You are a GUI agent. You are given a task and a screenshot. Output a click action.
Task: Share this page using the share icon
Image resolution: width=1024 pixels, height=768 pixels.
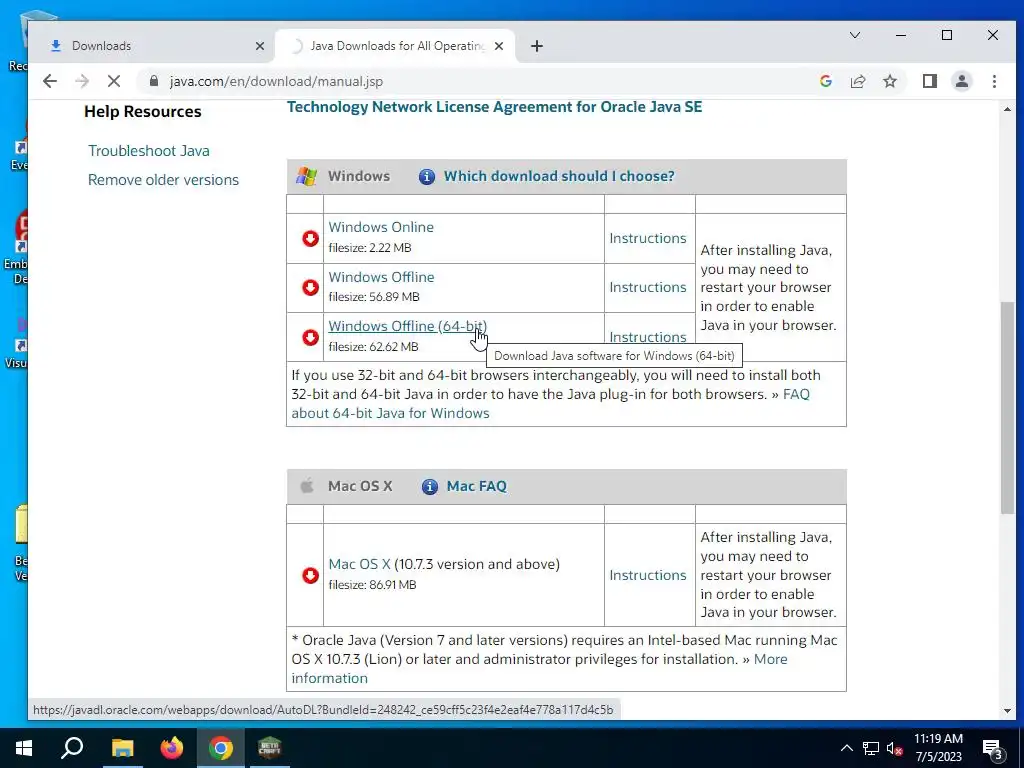coord(857,81)
